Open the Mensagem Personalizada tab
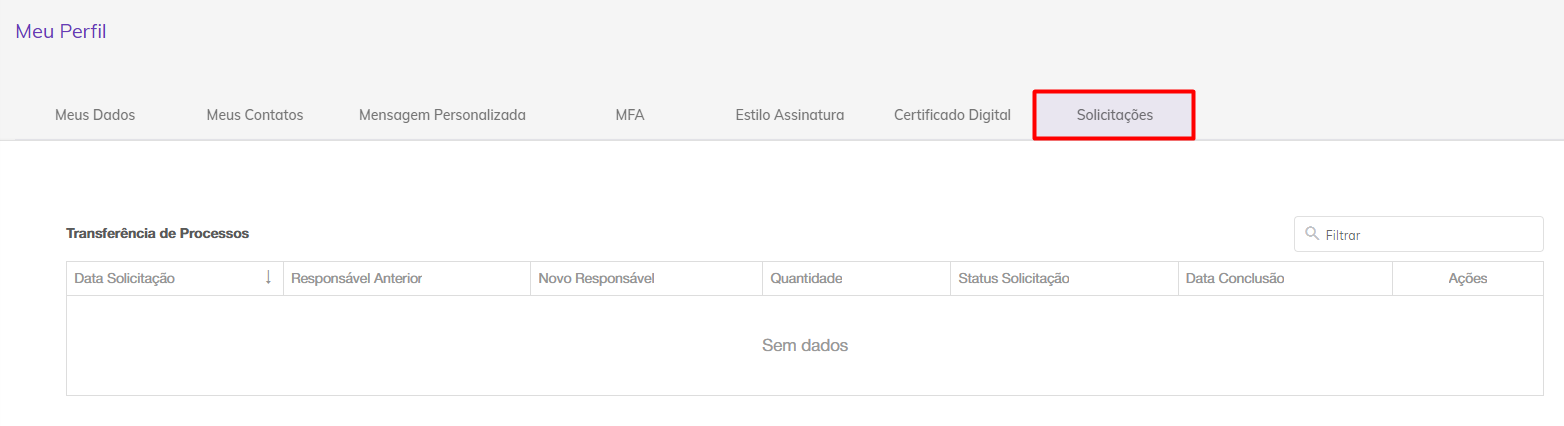The image size is (1564, 426). click(x=442, y=115)
